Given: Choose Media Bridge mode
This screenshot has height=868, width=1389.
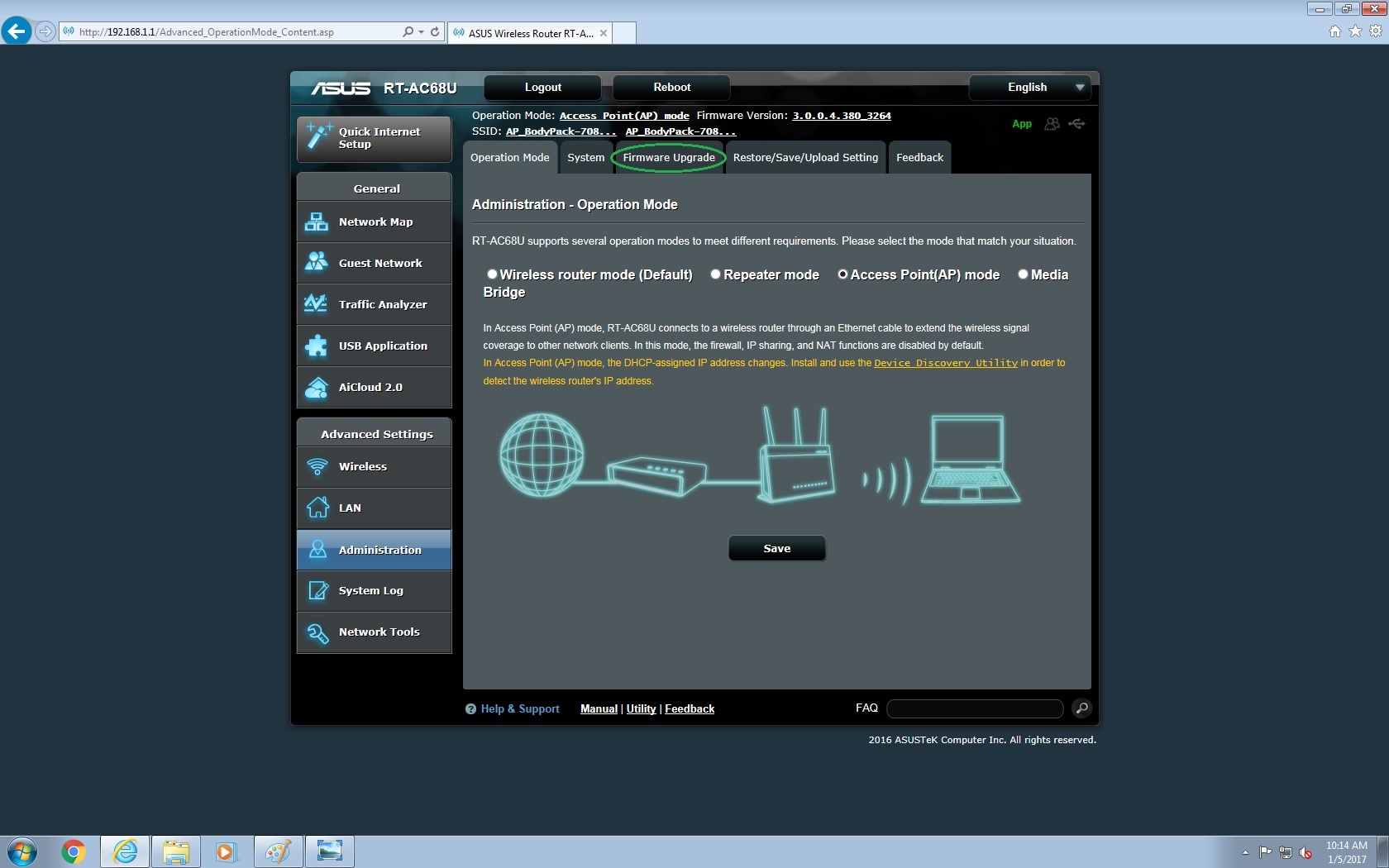Looking at the screenshot, I should pyautogui.click(x=1023, y=274).
